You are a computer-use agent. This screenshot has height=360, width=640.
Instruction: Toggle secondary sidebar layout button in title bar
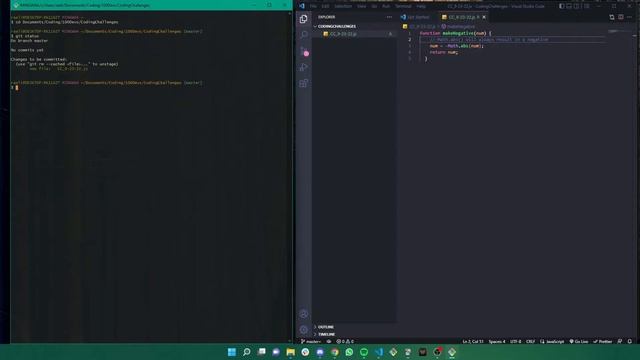coord(577,6)
